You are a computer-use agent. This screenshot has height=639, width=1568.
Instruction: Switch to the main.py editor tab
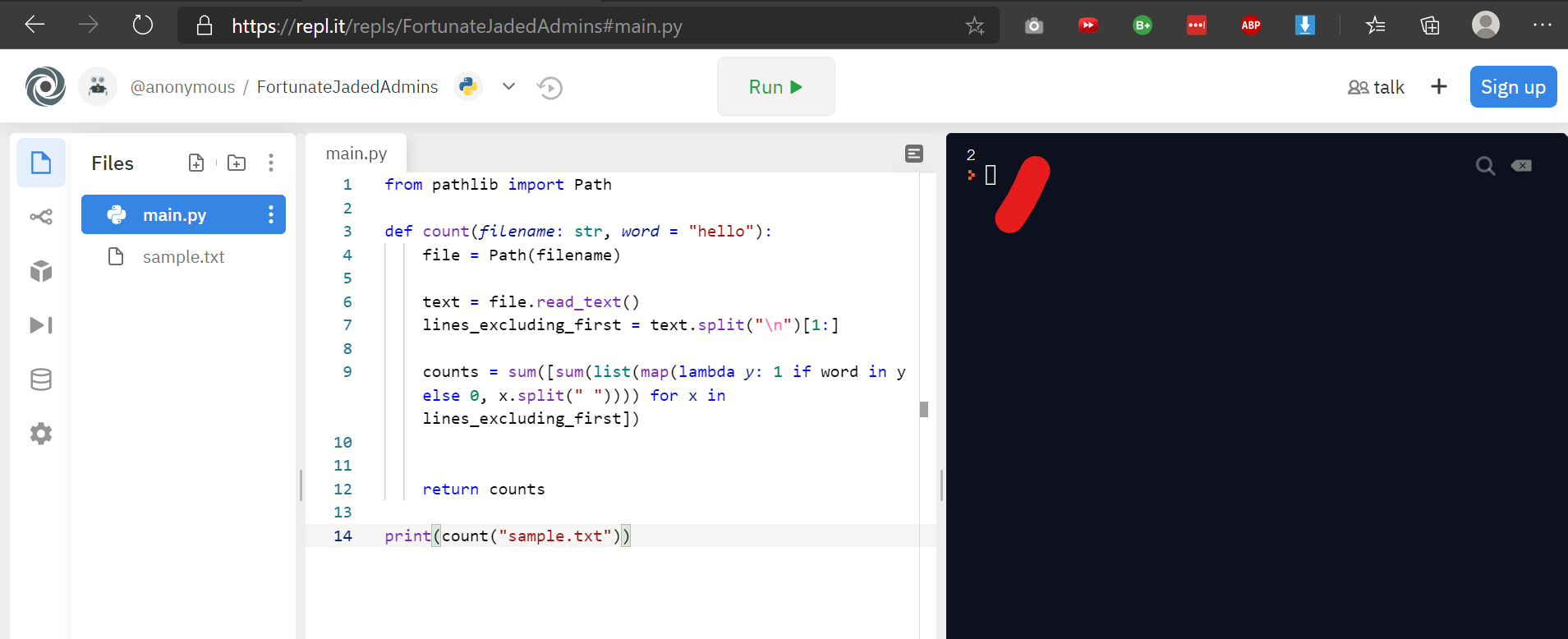[x=356, y=154]
